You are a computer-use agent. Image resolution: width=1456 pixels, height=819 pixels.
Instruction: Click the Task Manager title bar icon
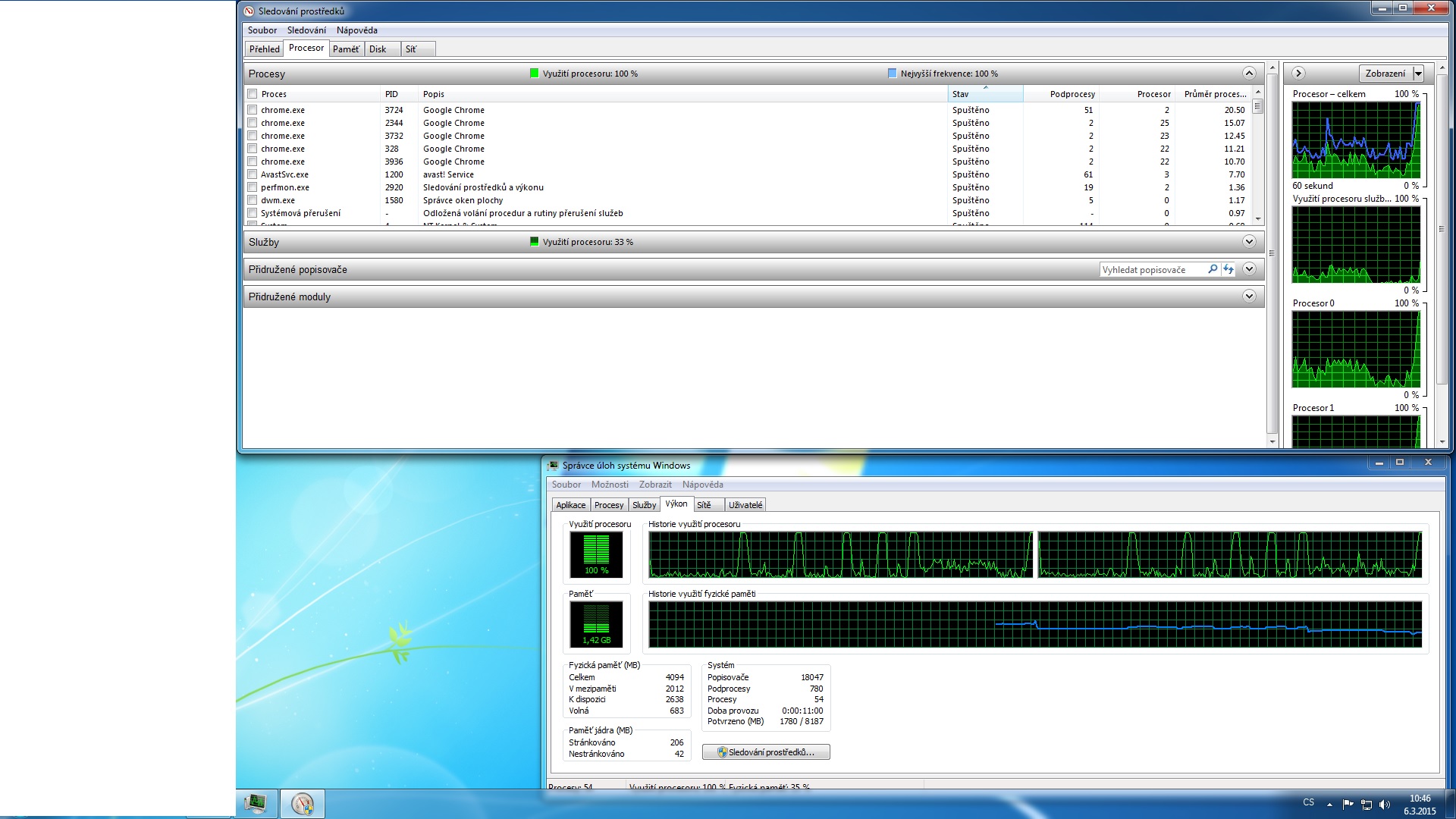(x=554, y=465)
